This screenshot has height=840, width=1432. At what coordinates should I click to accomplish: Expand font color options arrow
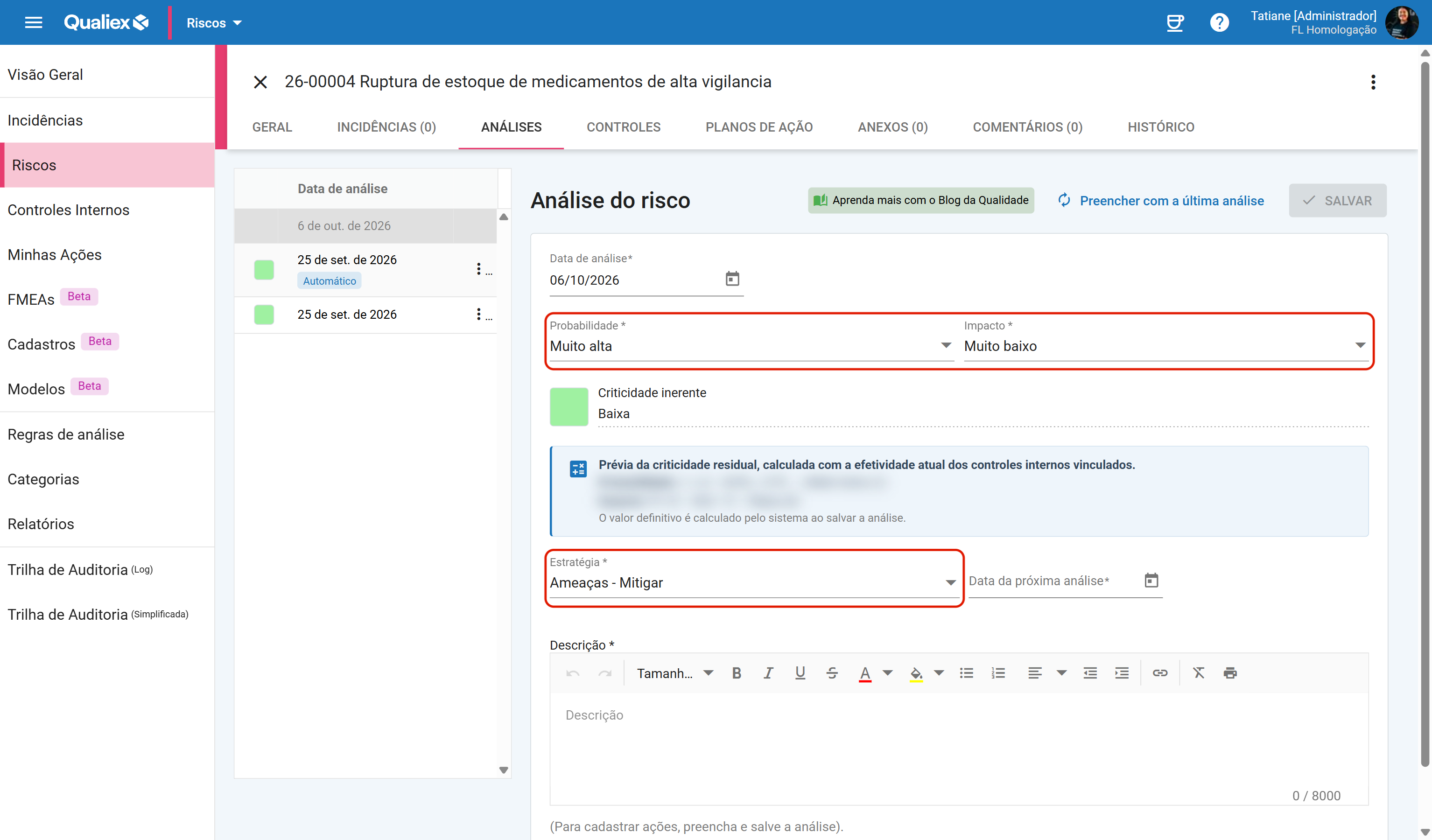pos(887,673)
